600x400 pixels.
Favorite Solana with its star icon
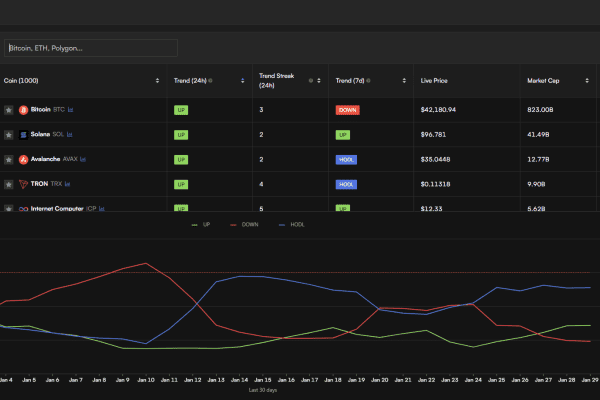[8, 135]
